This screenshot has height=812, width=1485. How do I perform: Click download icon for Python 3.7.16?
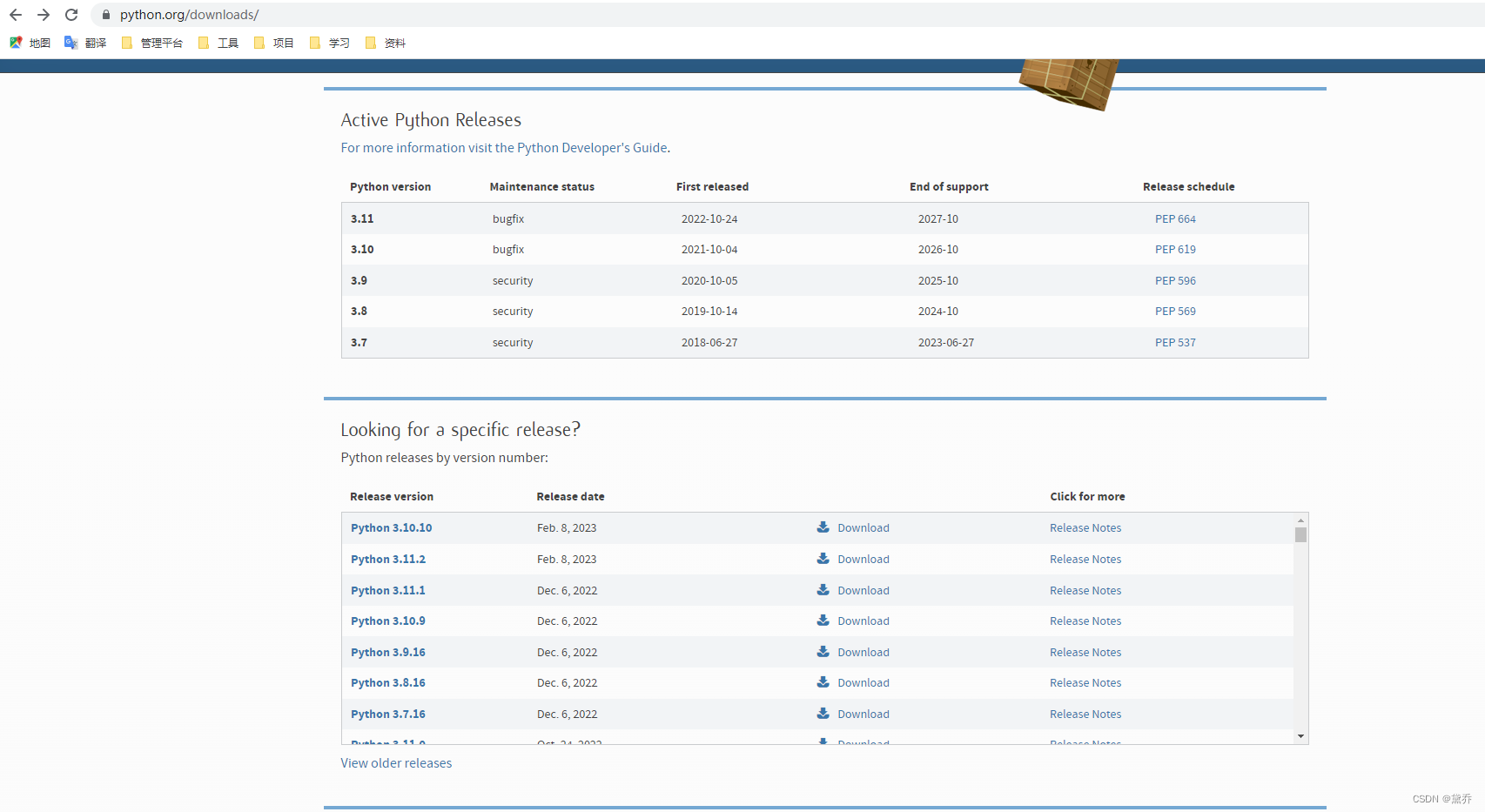pyautogui.click(x=823, y=714)
